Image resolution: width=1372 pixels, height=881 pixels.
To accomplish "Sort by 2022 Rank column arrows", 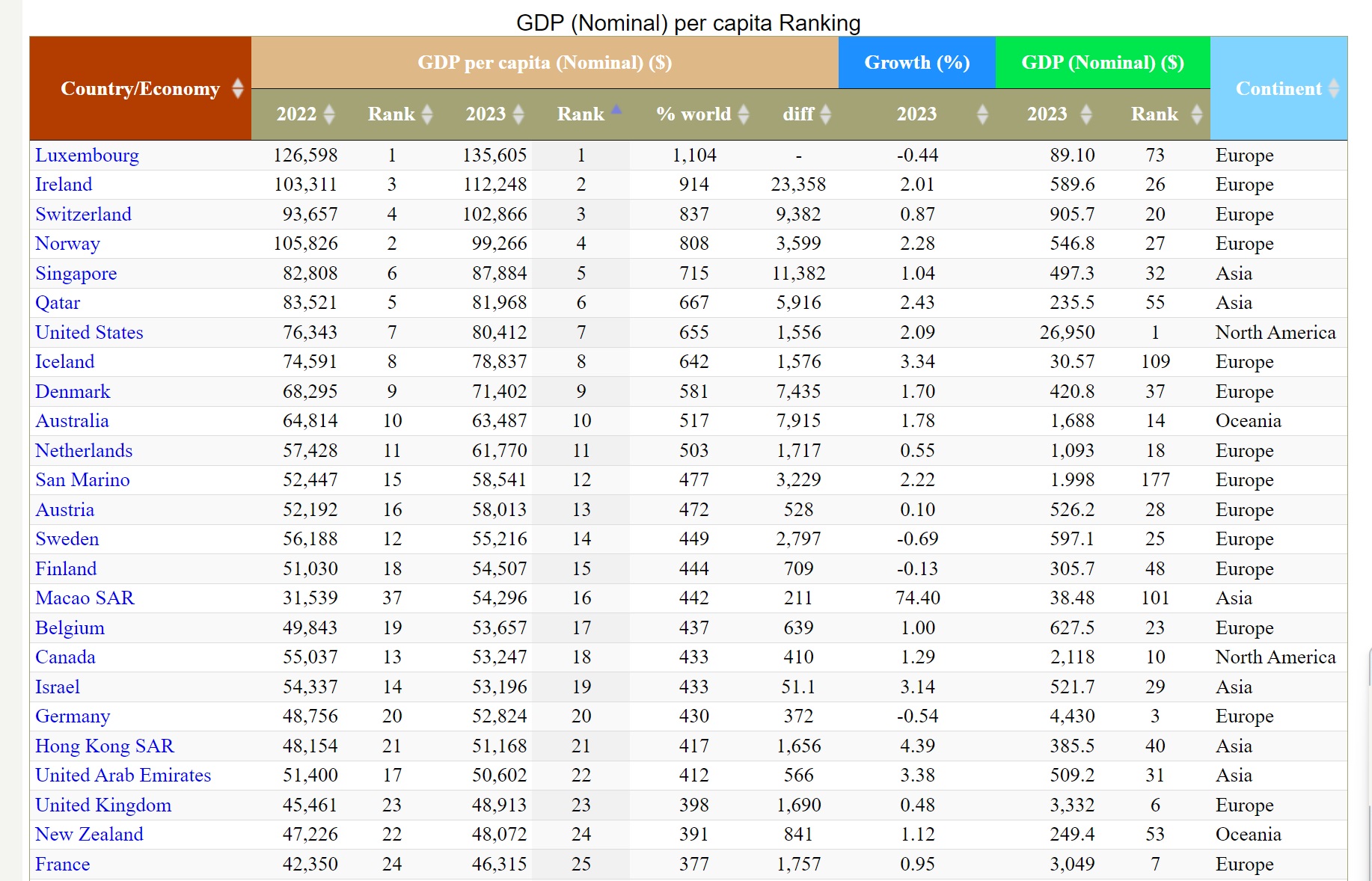I will click(x=427, y=114).
